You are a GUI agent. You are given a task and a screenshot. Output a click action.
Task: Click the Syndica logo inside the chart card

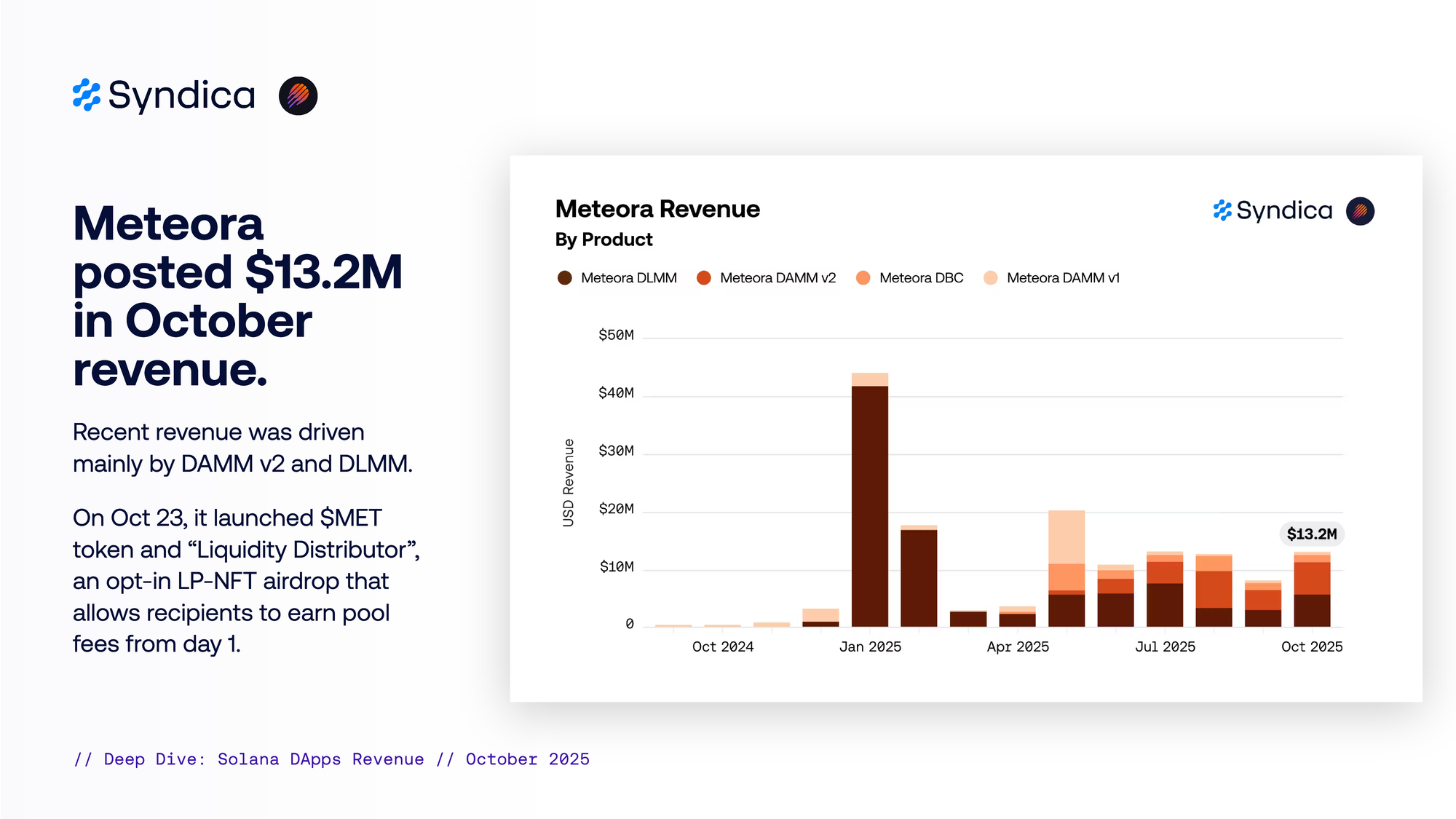point(1273,210)
